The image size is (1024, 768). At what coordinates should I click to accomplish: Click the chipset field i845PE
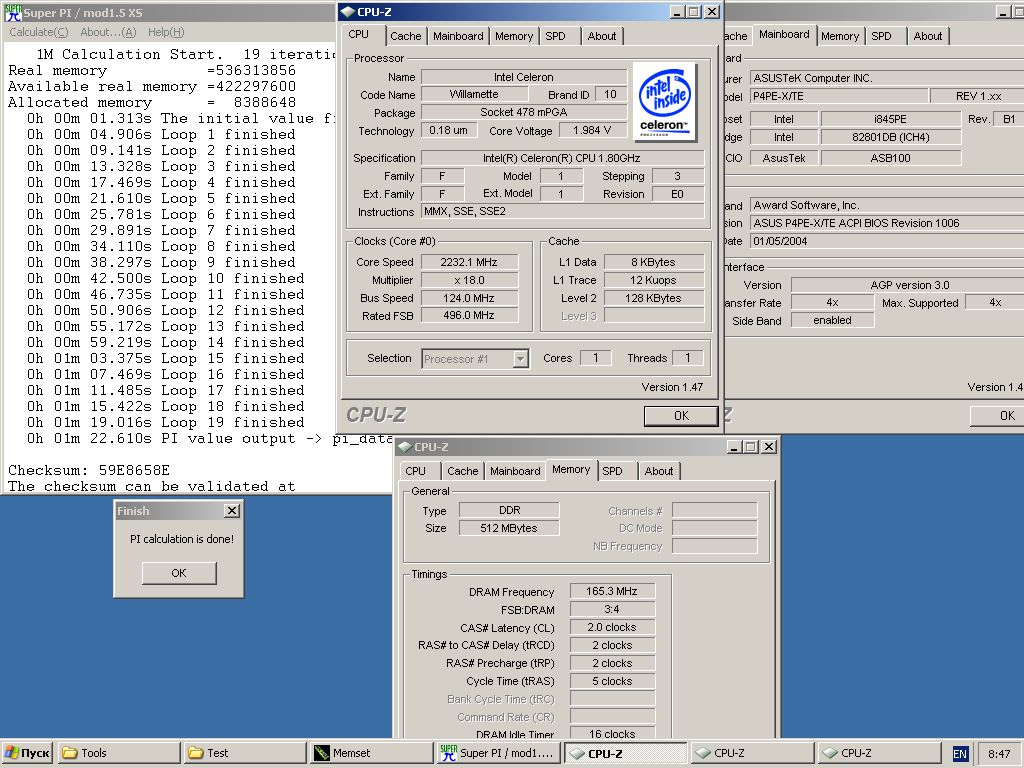(x=891, y=120)
